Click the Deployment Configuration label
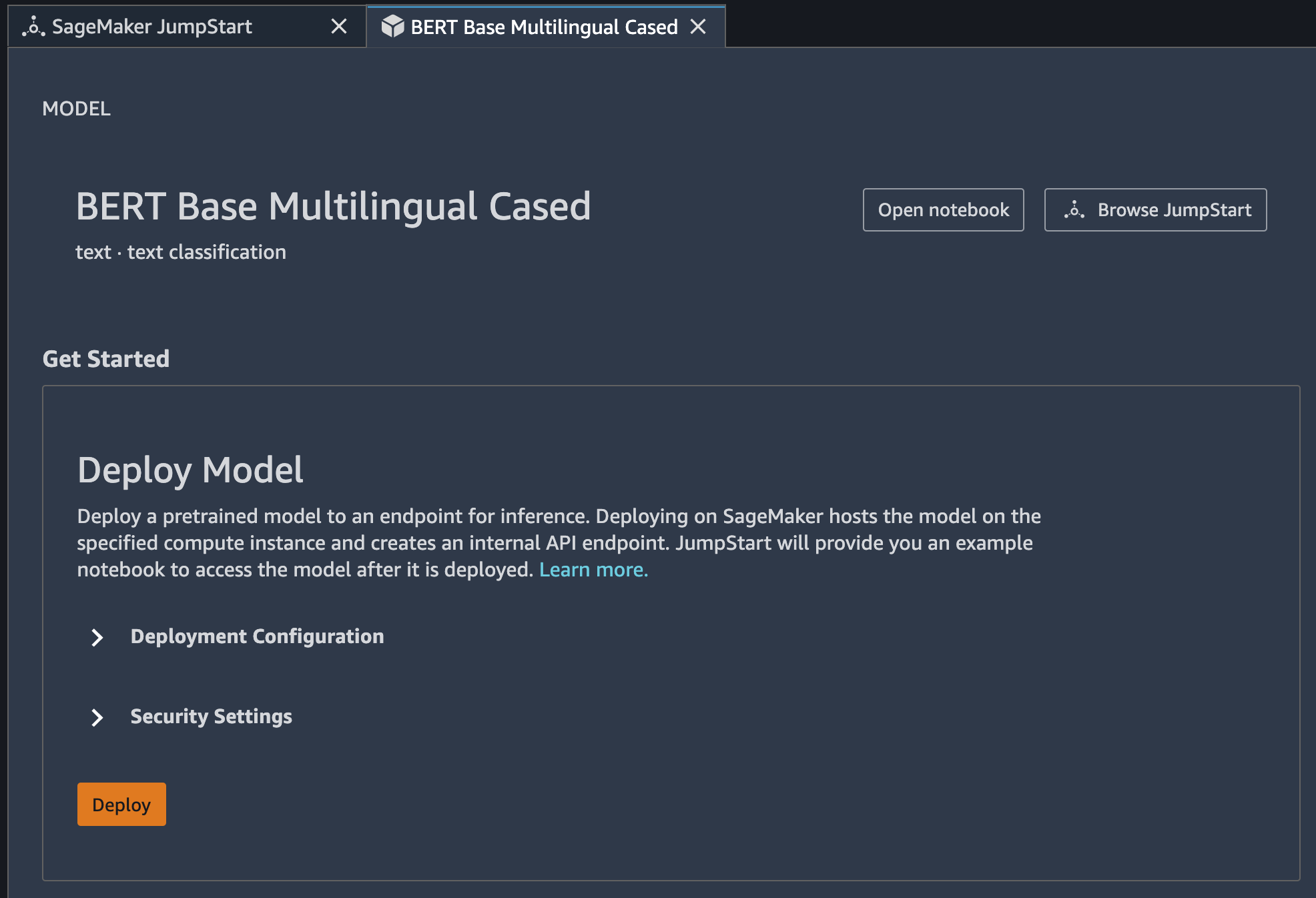Image resolution: width=1316 pixels, height=898 pixels. 257,636
